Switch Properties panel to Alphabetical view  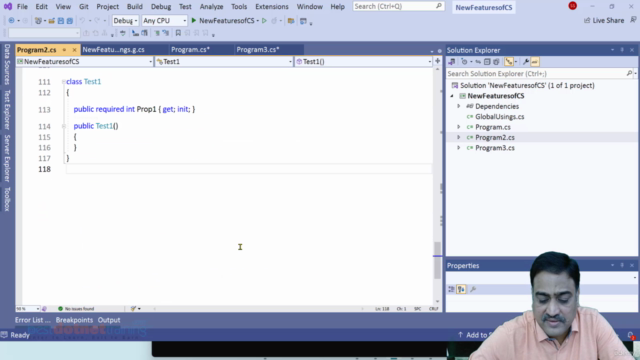point(461,289)
